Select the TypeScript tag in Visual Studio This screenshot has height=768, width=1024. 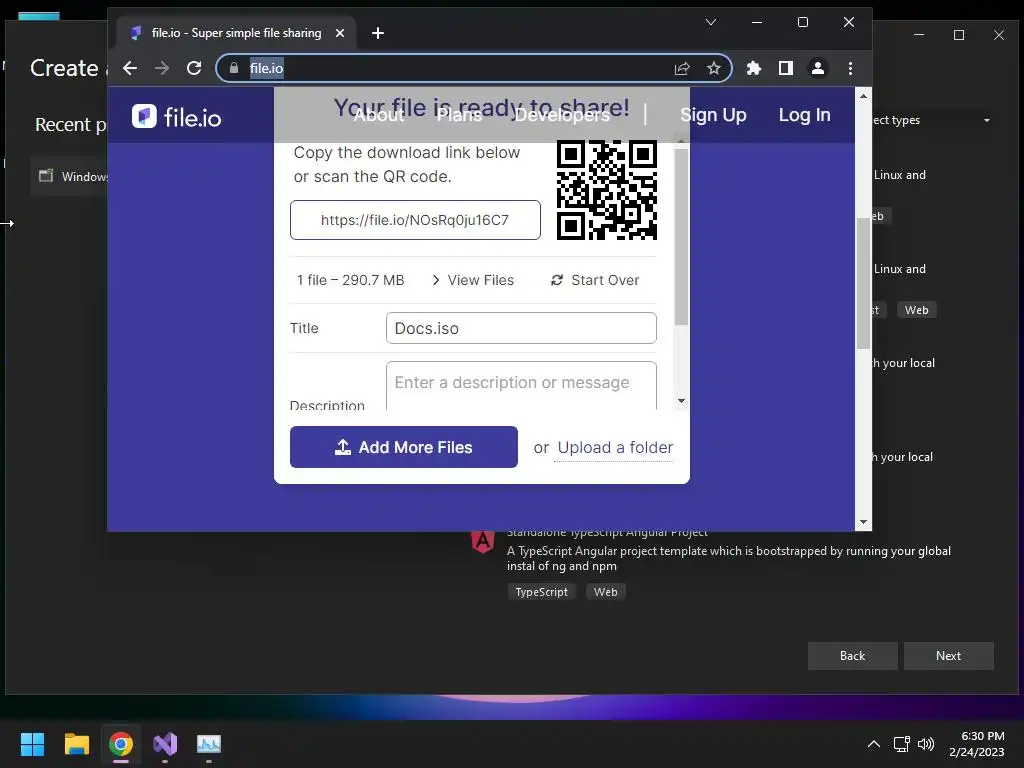click(541, 592)
